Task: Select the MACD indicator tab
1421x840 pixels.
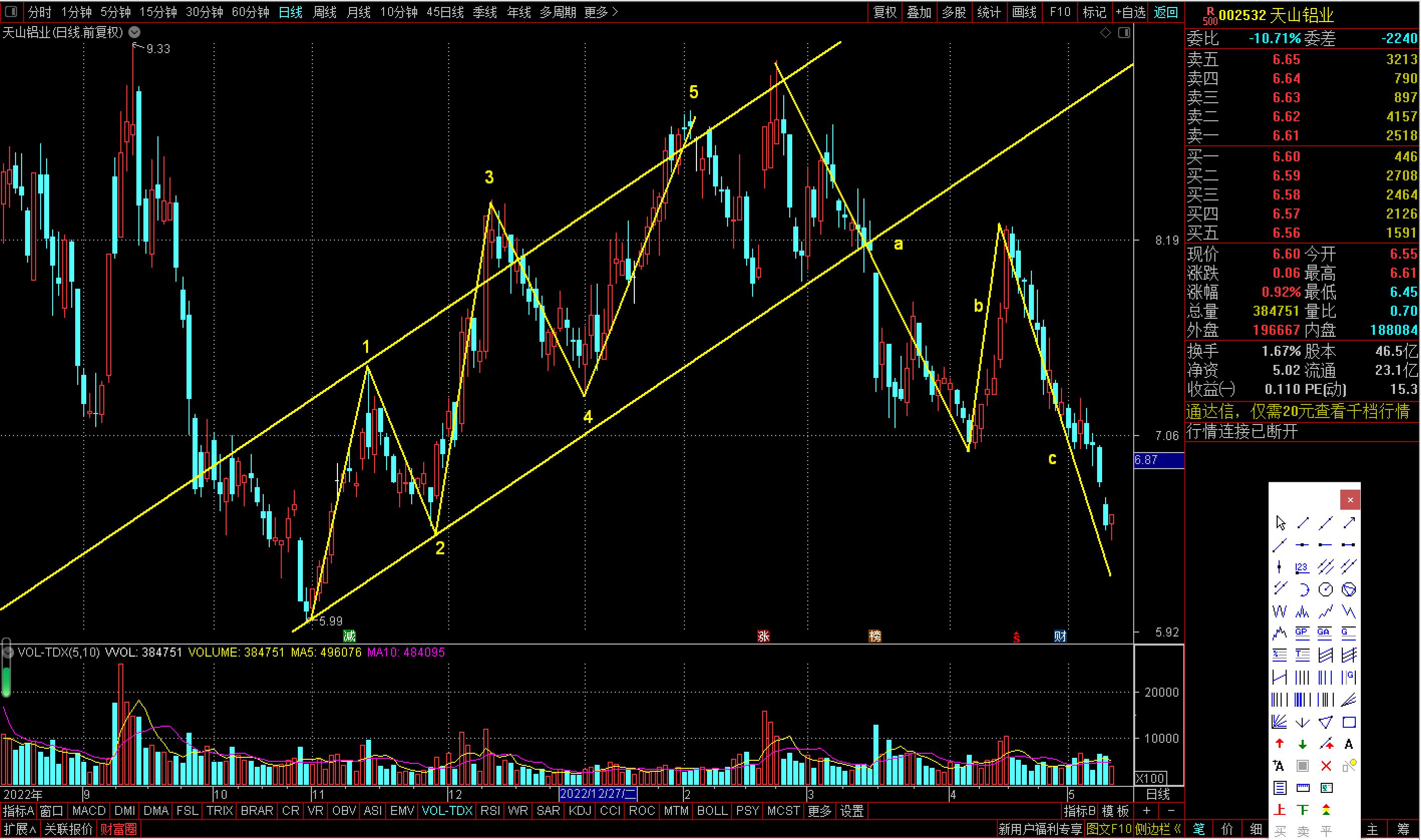Action: point(88,811)
